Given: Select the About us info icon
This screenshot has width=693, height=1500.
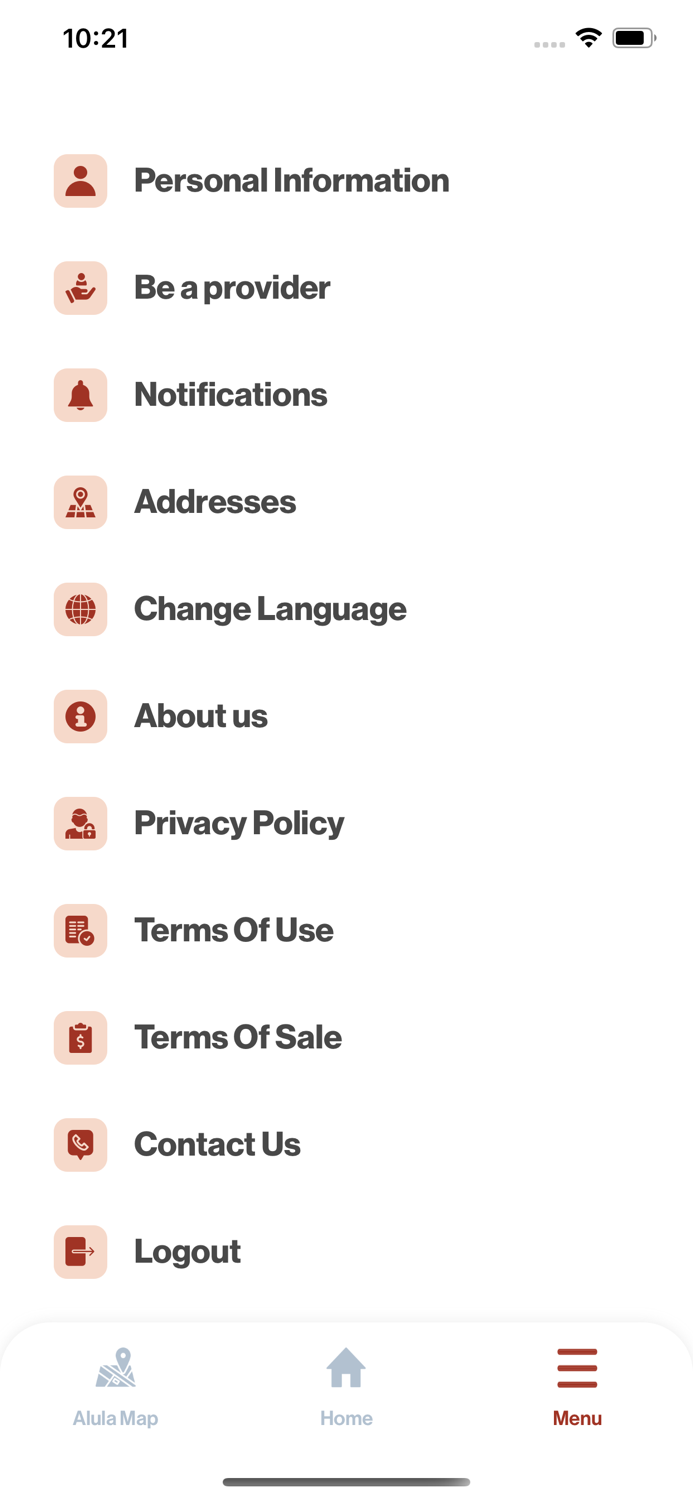Looking at the screenshot, I should point(80,716).
